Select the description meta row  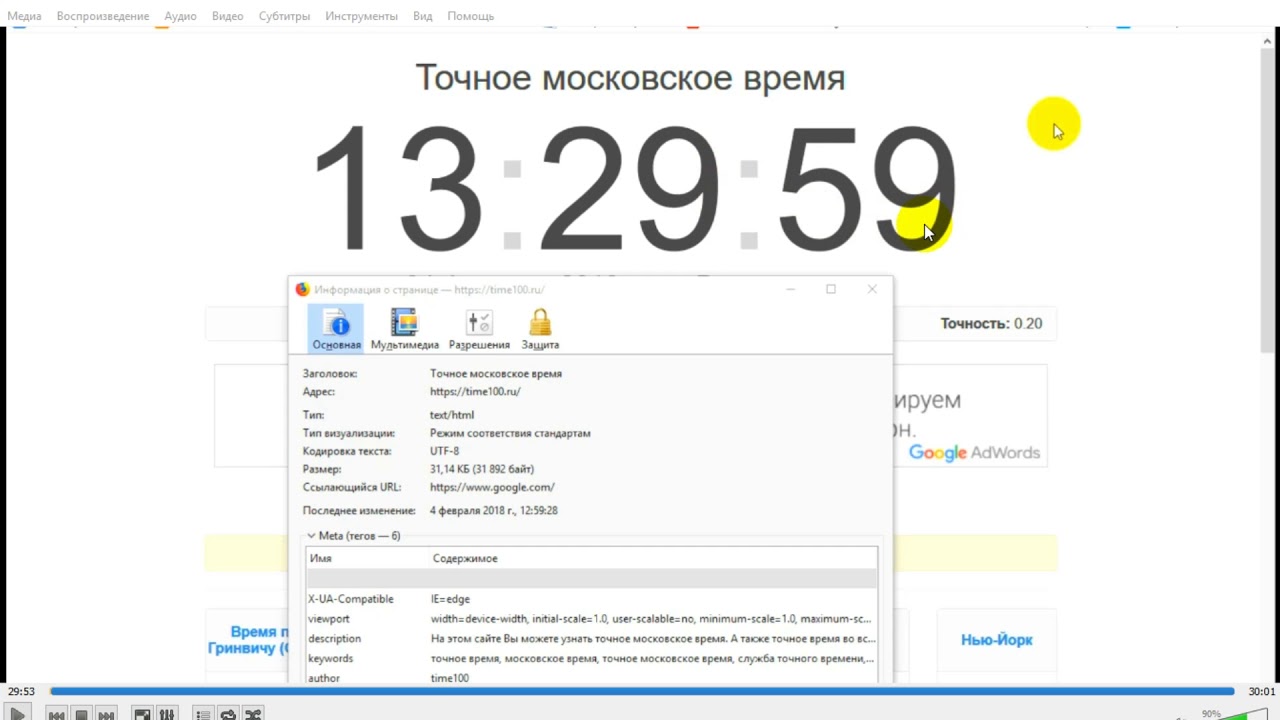[x=591, y=639]
